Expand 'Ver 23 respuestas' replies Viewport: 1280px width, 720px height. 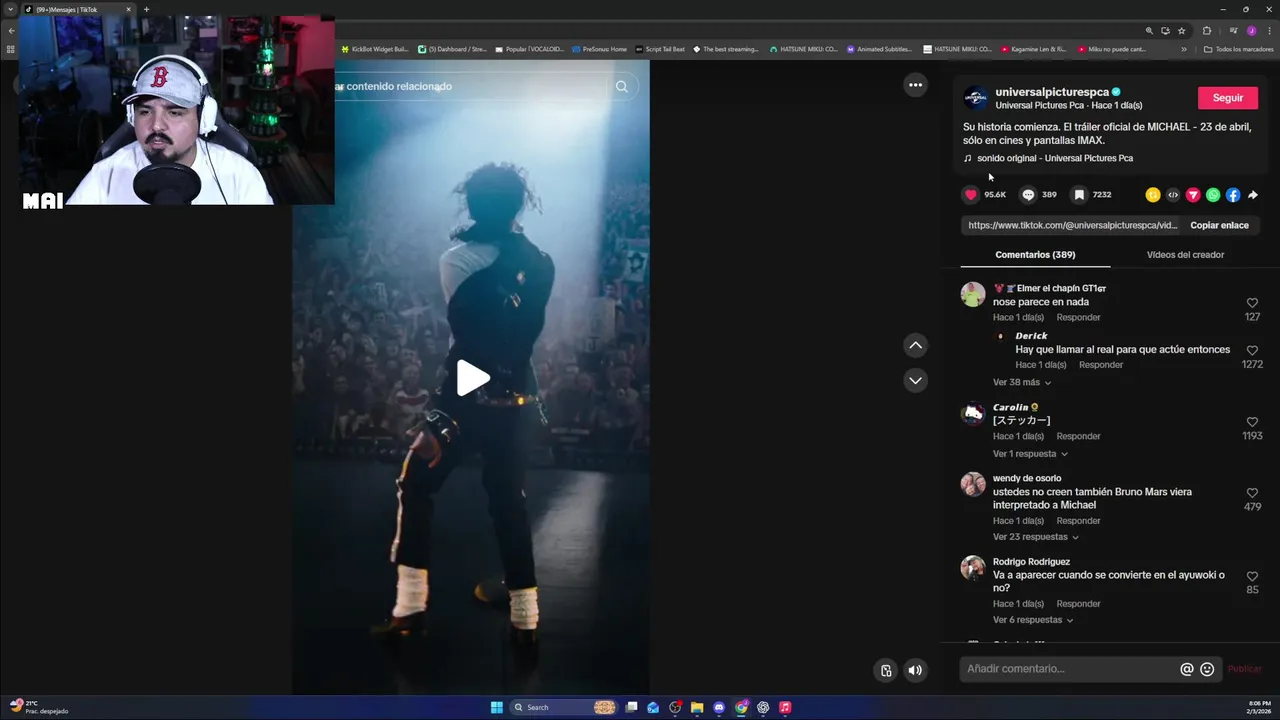pyautogui.click(x=1036, y=537)
